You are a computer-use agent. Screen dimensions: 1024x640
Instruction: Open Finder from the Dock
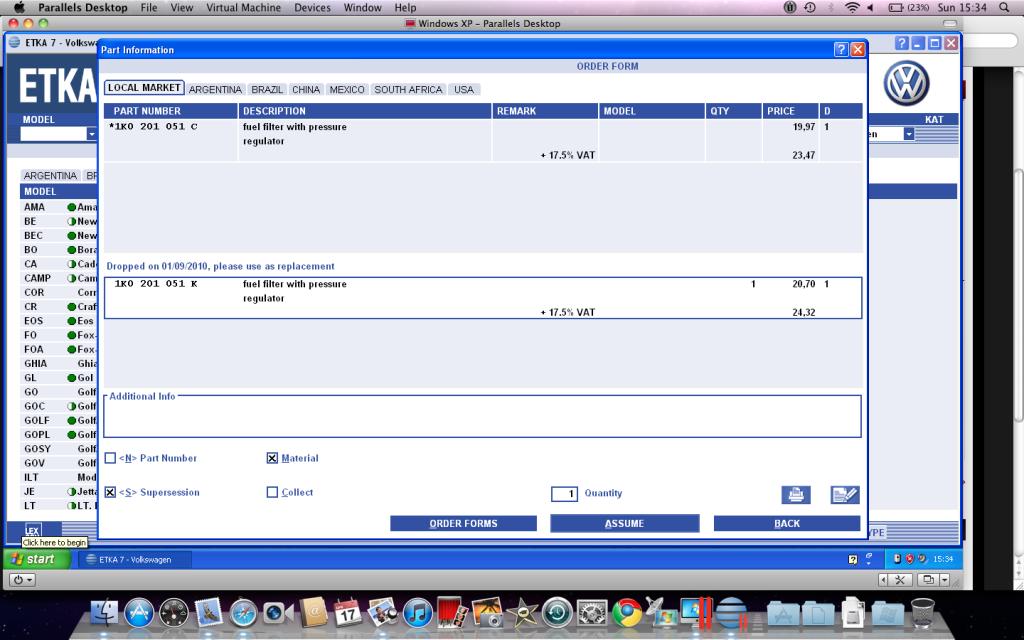pyautogui.click(x=104, y=613)
